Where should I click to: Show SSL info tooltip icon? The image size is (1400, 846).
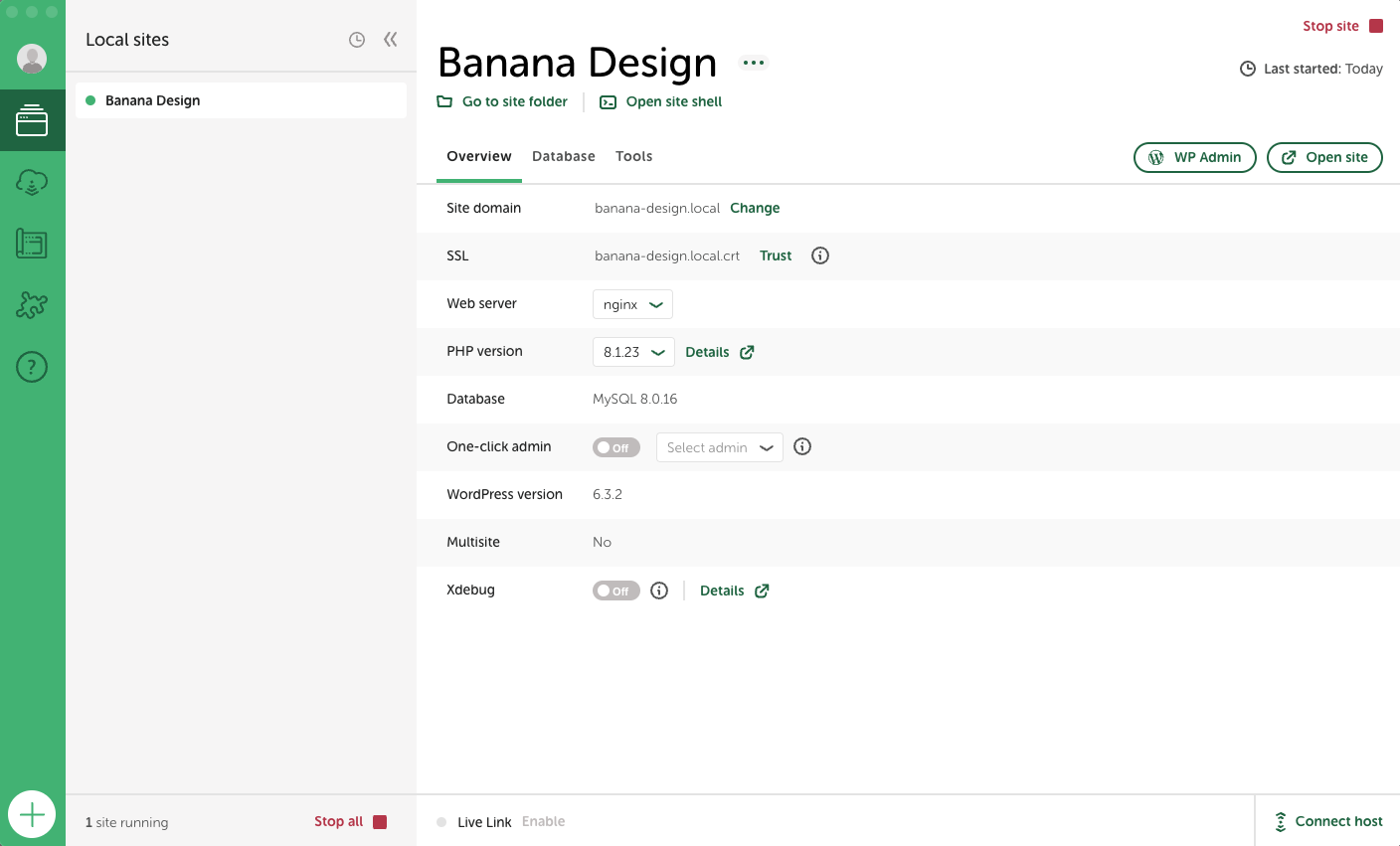[x=820, y=255]
